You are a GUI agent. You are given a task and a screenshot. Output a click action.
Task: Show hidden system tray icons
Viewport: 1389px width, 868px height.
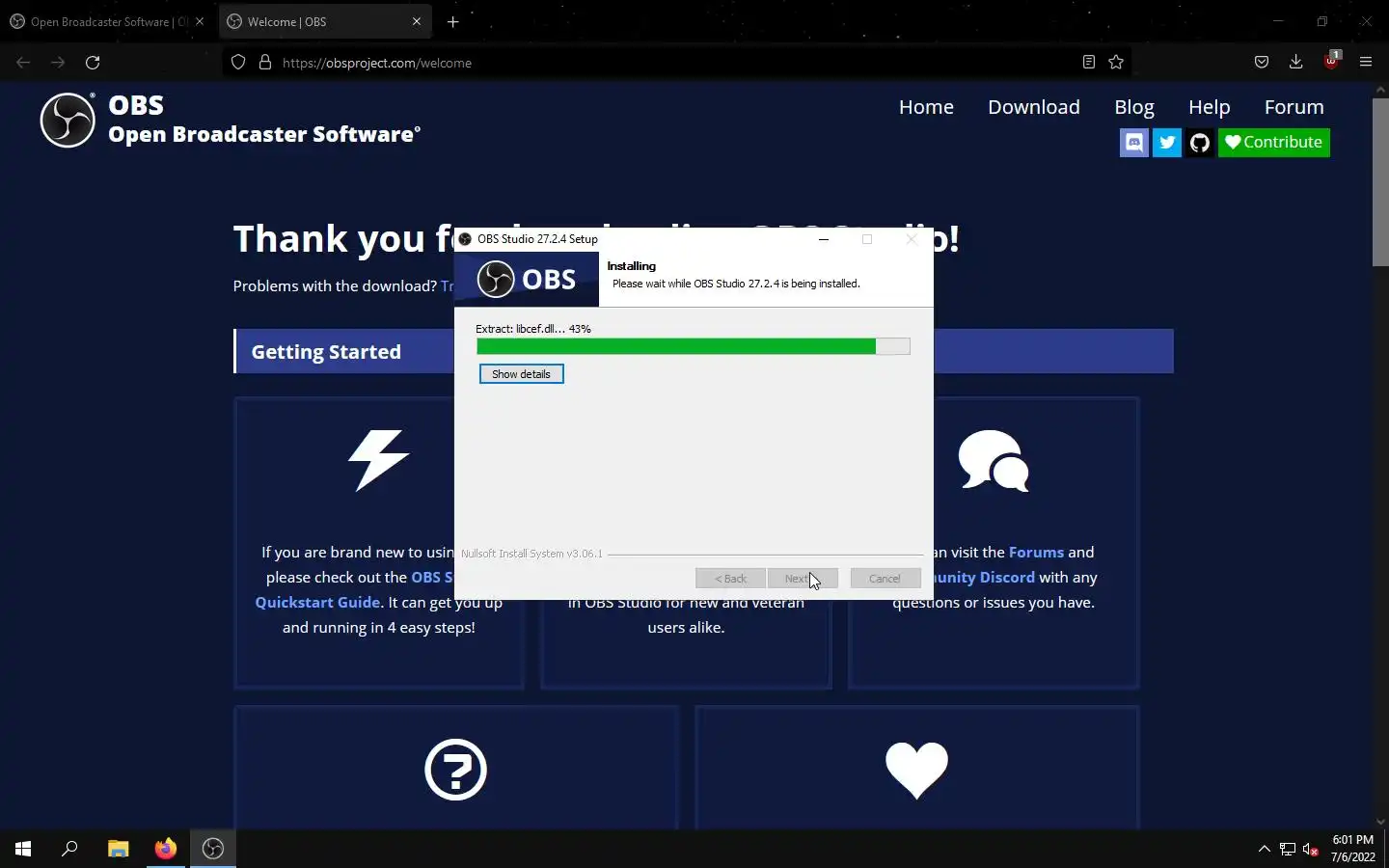coord(1265,849)
